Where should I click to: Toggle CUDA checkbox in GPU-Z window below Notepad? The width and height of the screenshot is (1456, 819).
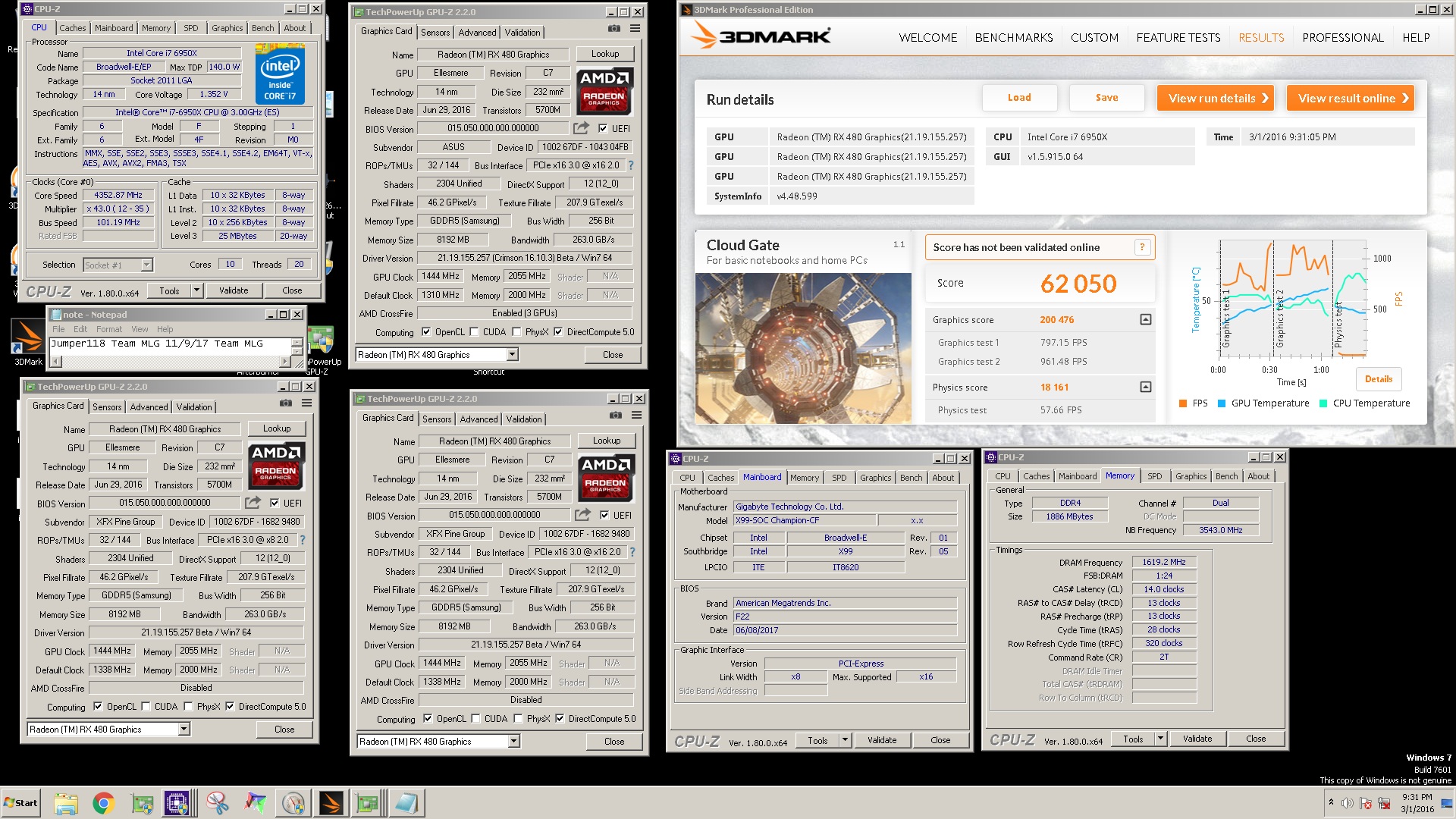tap(146, 707)
